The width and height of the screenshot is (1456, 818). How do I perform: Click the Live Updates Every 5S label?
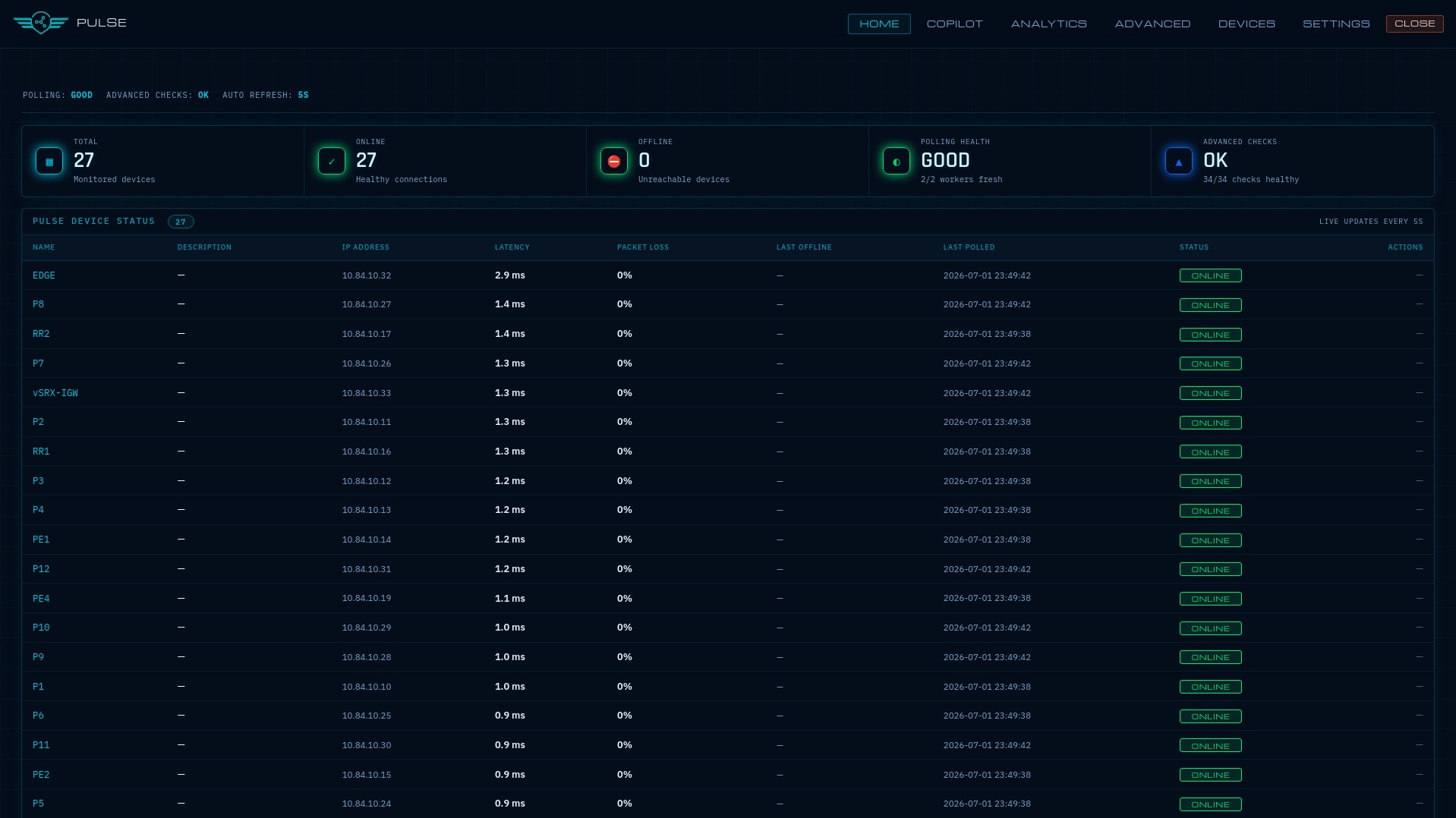pos(1371,222)
